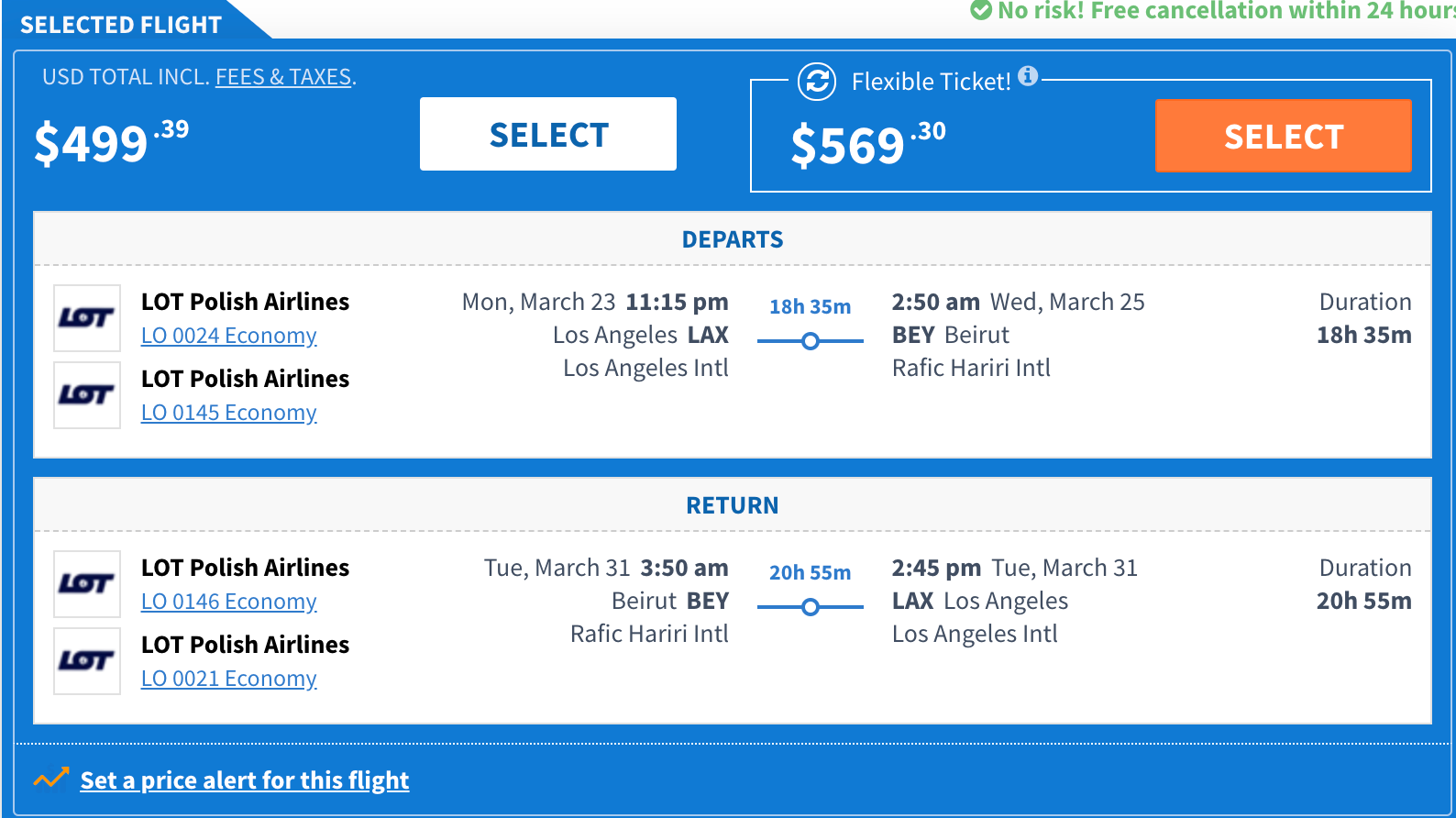This screenshot has height=818, width=1456.
Task: Open LO 0145 Economy flight details
Action: tap(228, 413)
